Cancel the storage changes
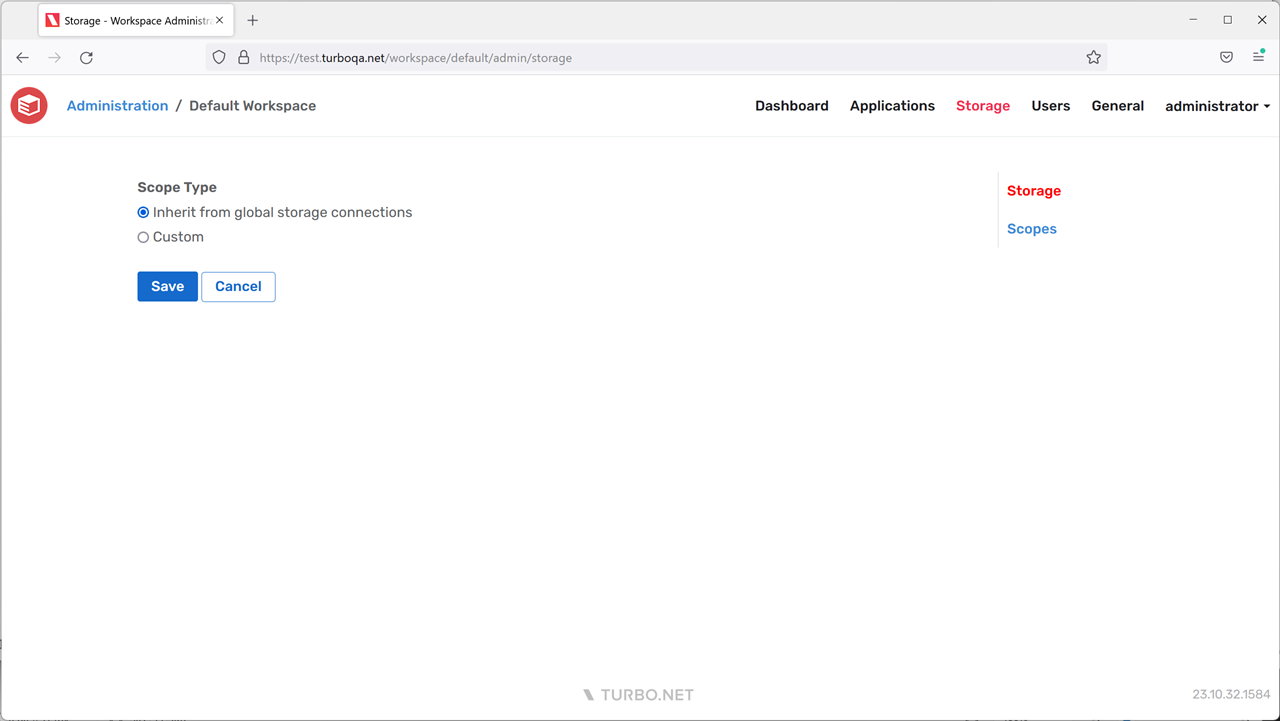 pos(238,287)
